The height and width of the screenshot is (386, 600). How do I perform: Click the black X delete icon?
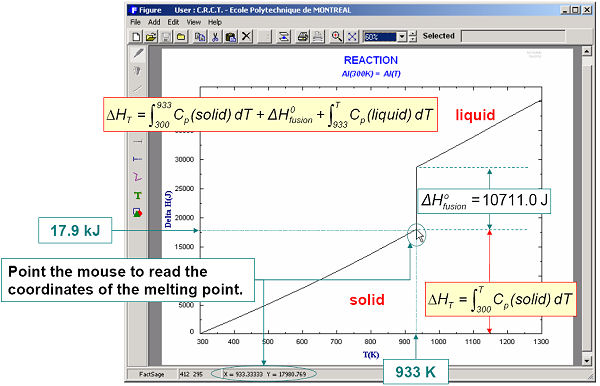246,36
